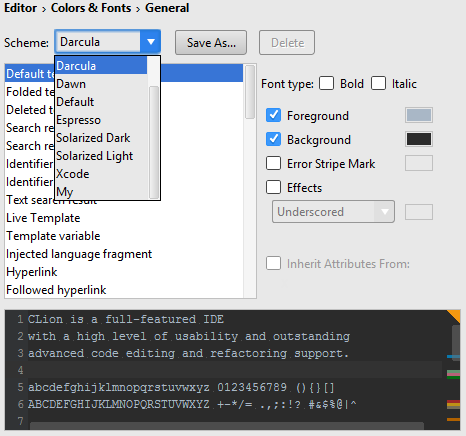Click the attribute list vertical scrollbar
Image resolution: width=466 pixels, height=436 pixels.
(250, 92)
